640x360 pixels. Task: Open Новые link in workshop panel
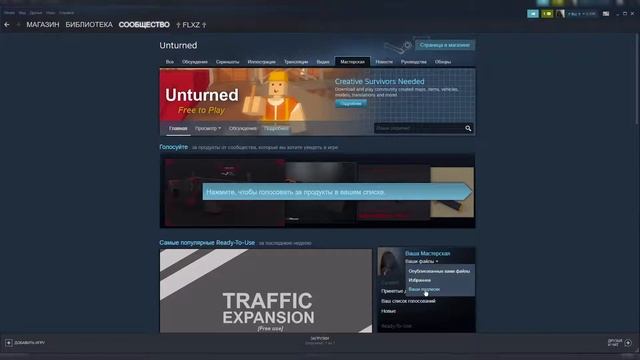click(x=389, y=311)
